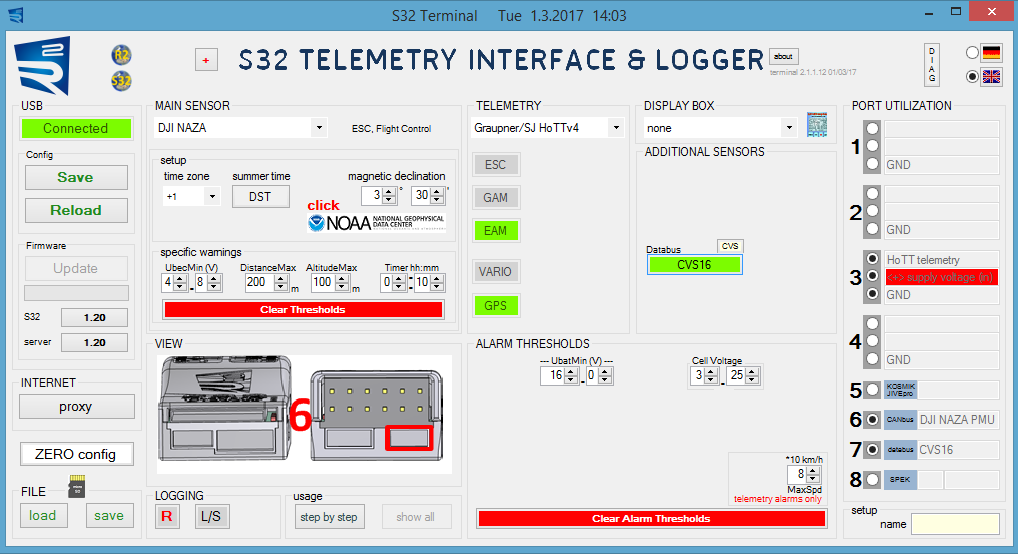Screen dimensions: 1018x554
Task: Toggle DST summer time
Action: 260,197
